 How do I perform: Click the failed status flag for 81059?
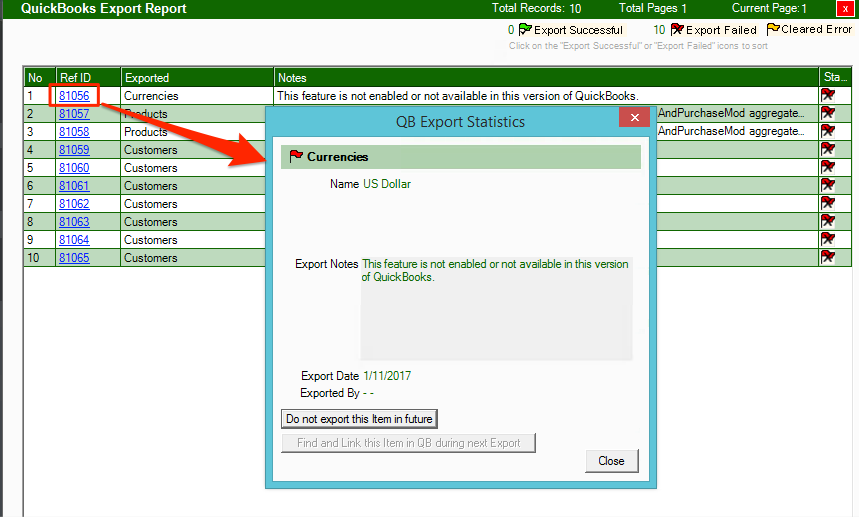click(828, 149)
